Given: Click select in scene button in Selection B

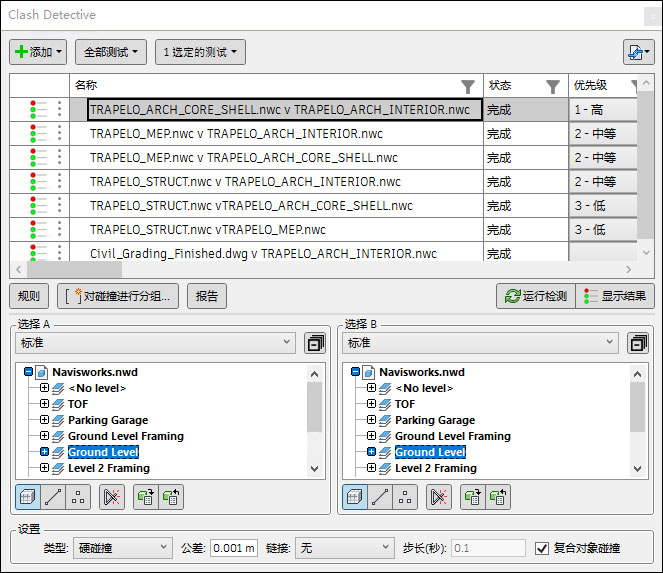Looking at the screenshot, I should coord(498,497).
